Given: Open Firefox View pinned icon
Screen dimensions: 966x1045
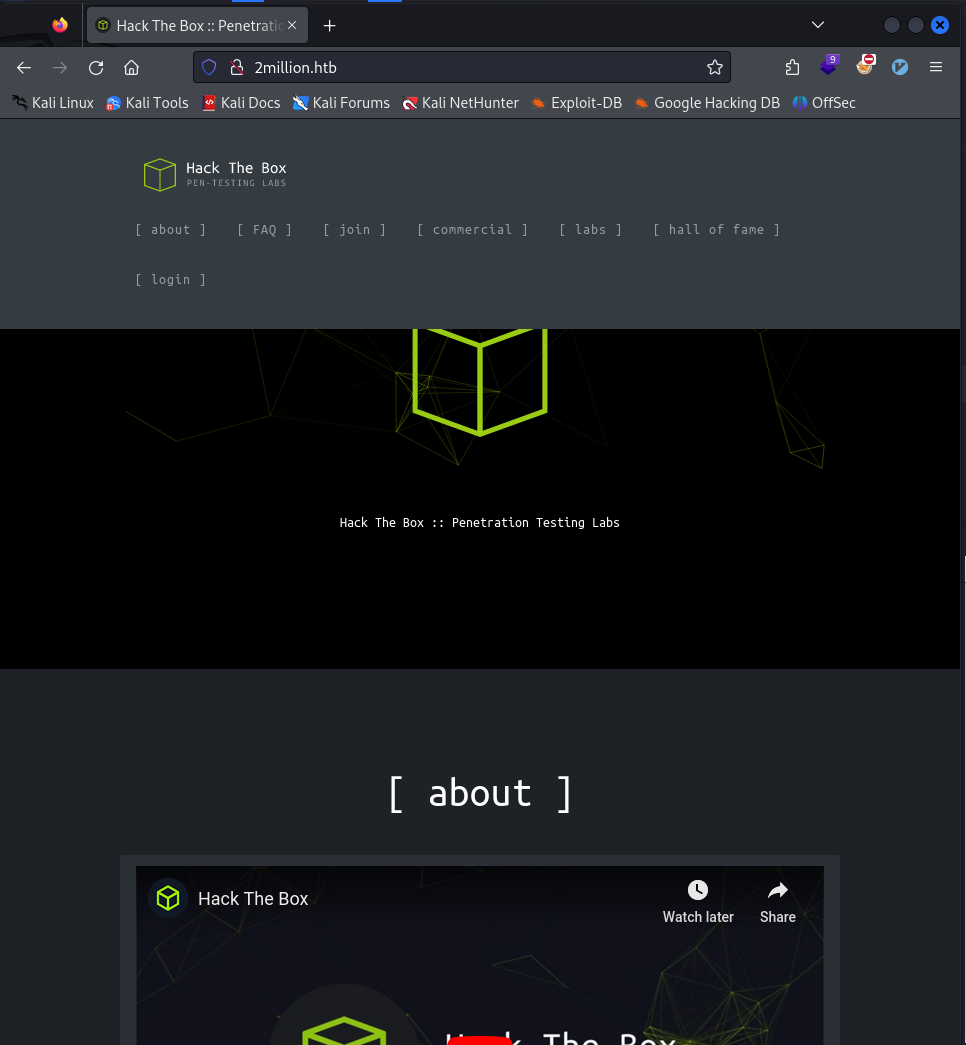Looking at the screenshot, I should (60, 25).
